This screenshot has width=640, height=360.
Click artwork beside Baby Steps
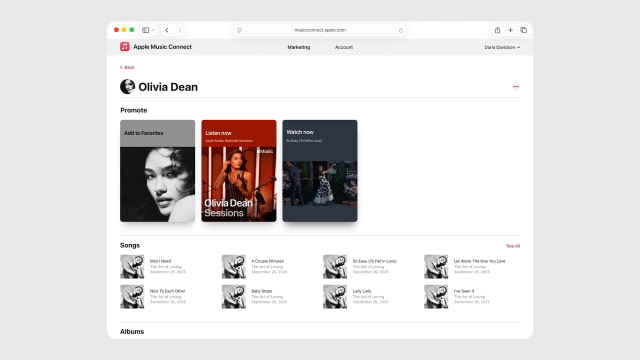point(233,297)
